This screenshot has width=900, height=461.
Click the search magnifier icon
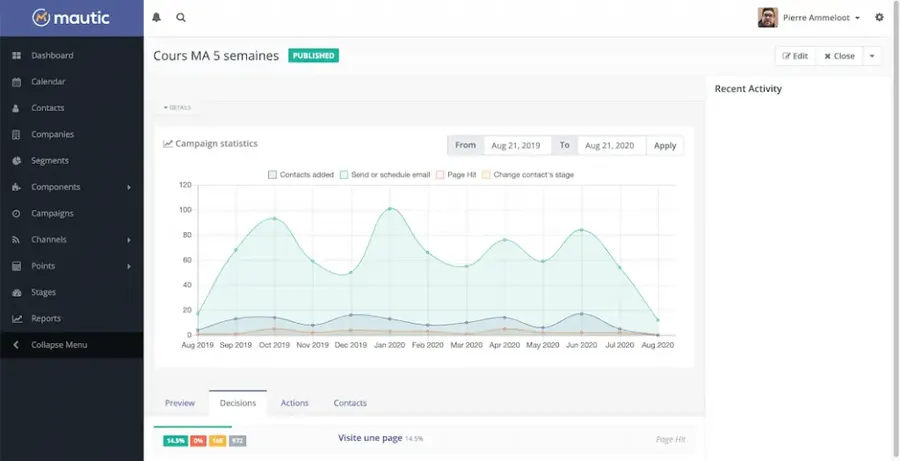click(181, 17)
